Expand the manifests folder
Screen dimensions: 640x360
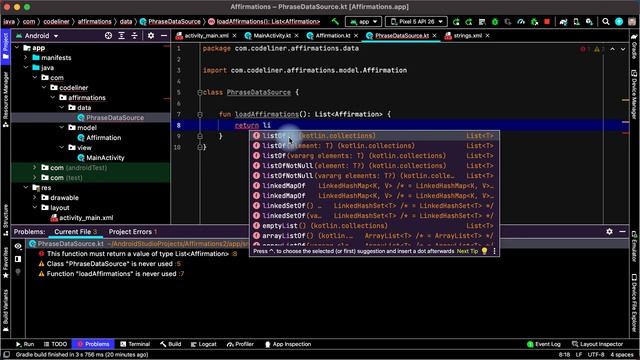coord(26,58)
